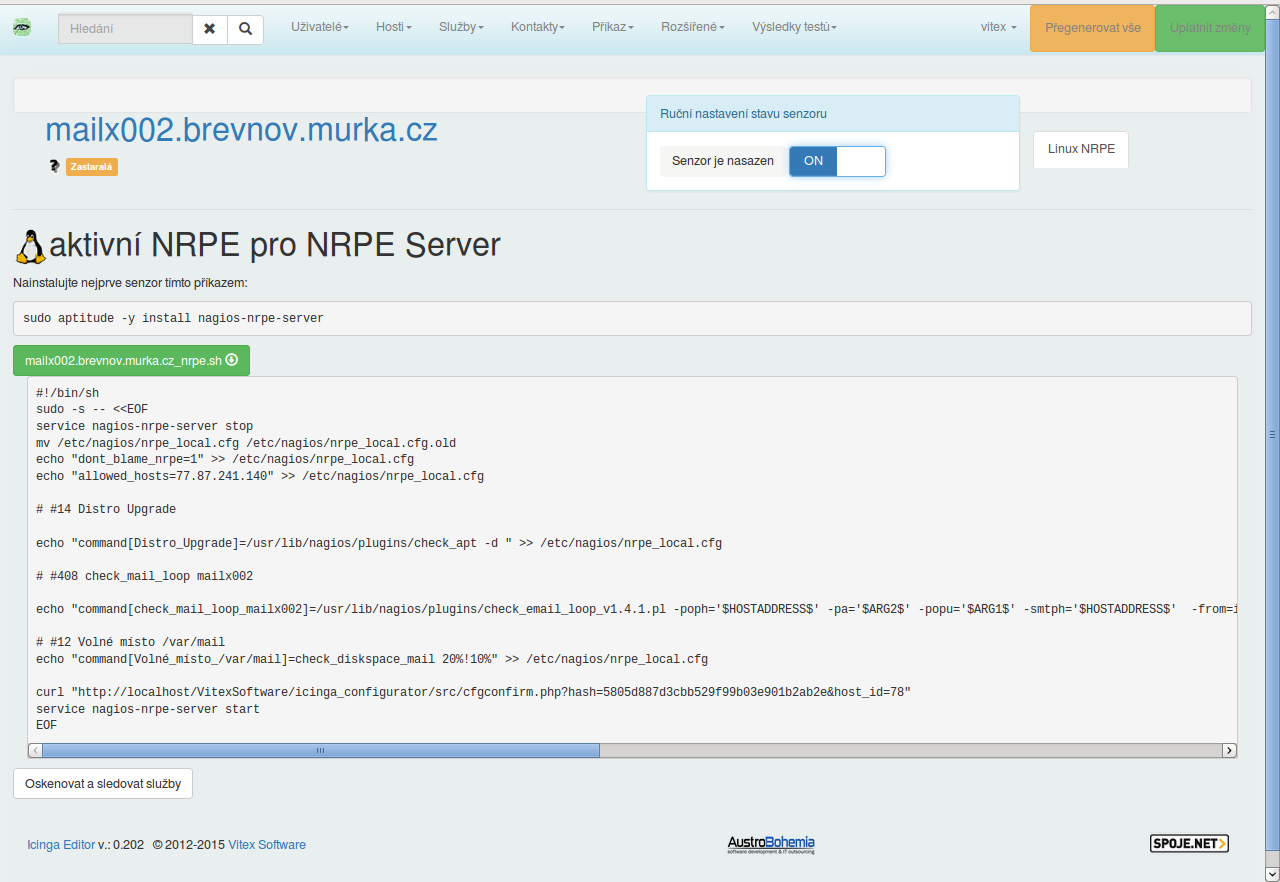Viewport: 1280px width, 882px height.
Task: Click the Tux penguin icon
Action: pos(31,246)
